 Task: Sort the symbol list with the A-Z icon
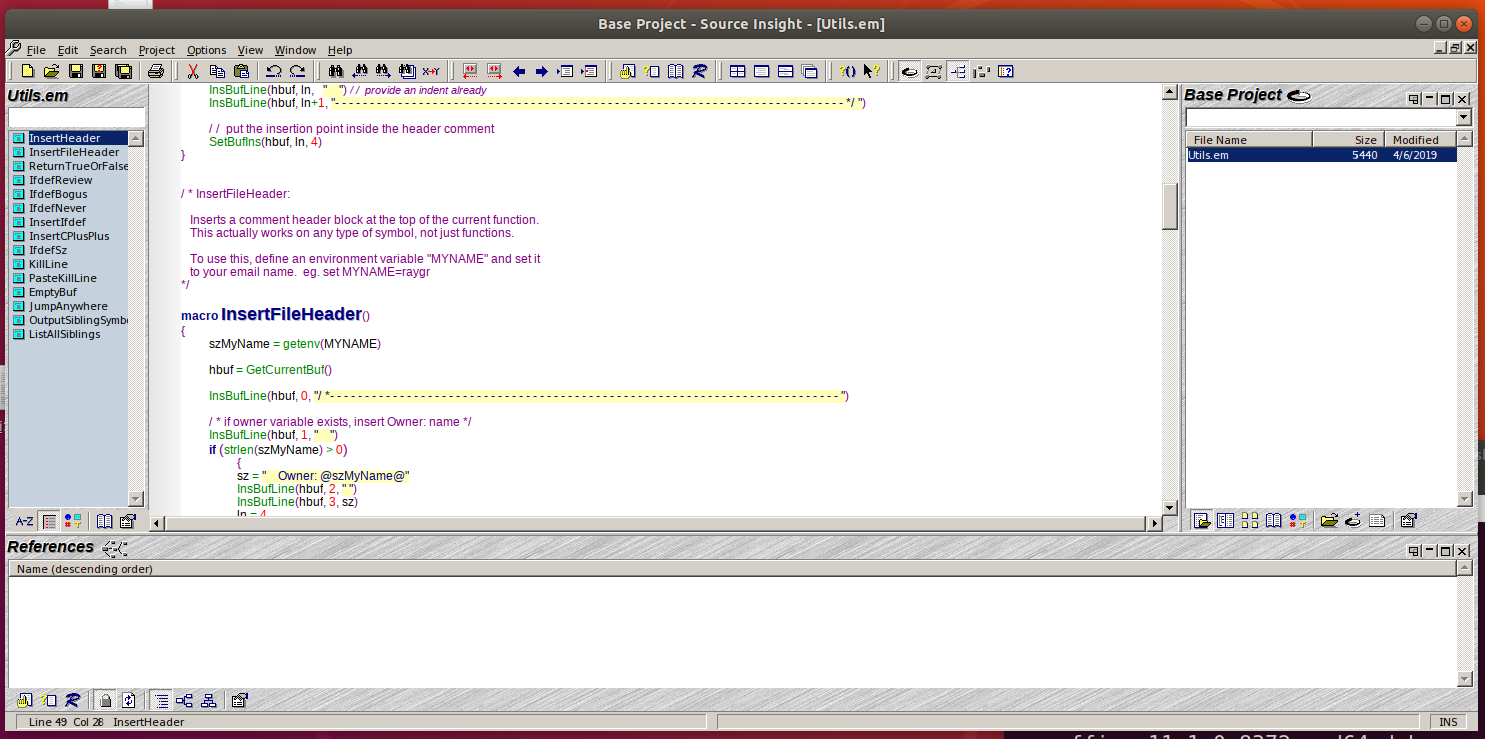point(24,521)
